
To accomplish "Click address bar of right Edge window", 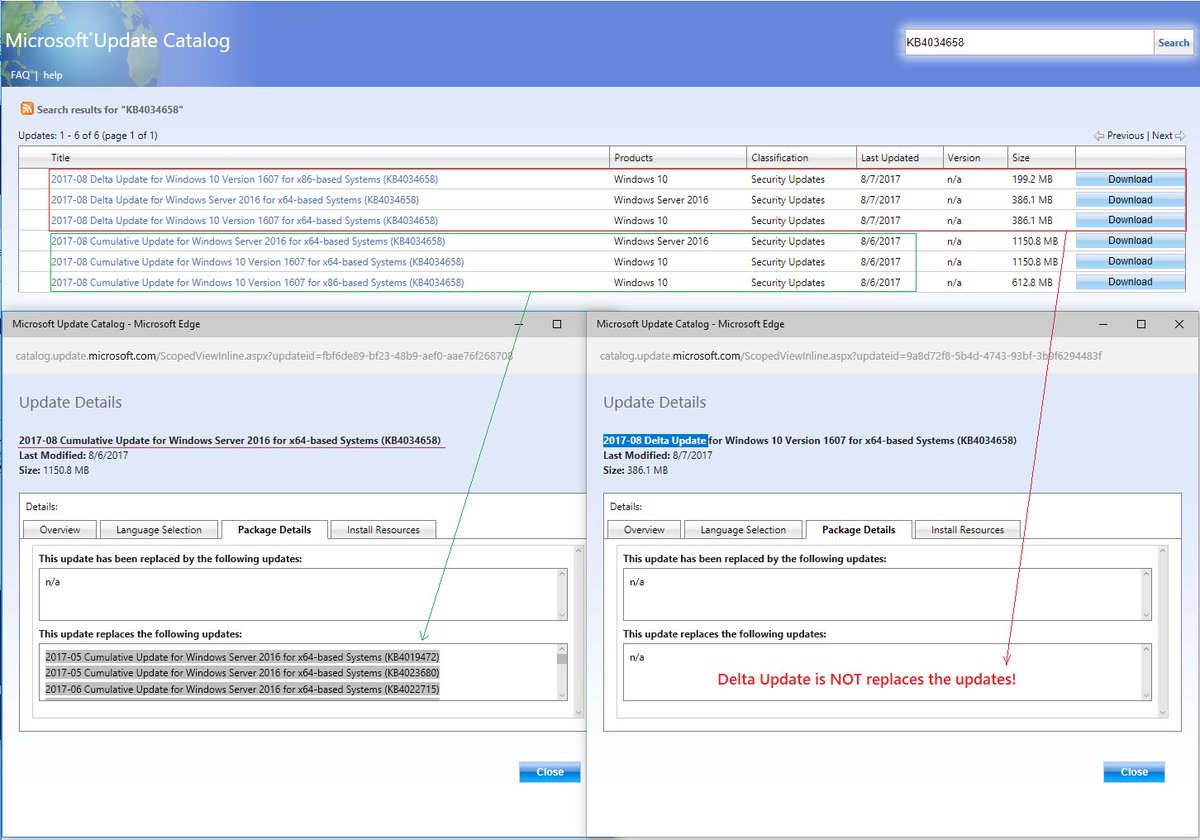I will [851, 355].
